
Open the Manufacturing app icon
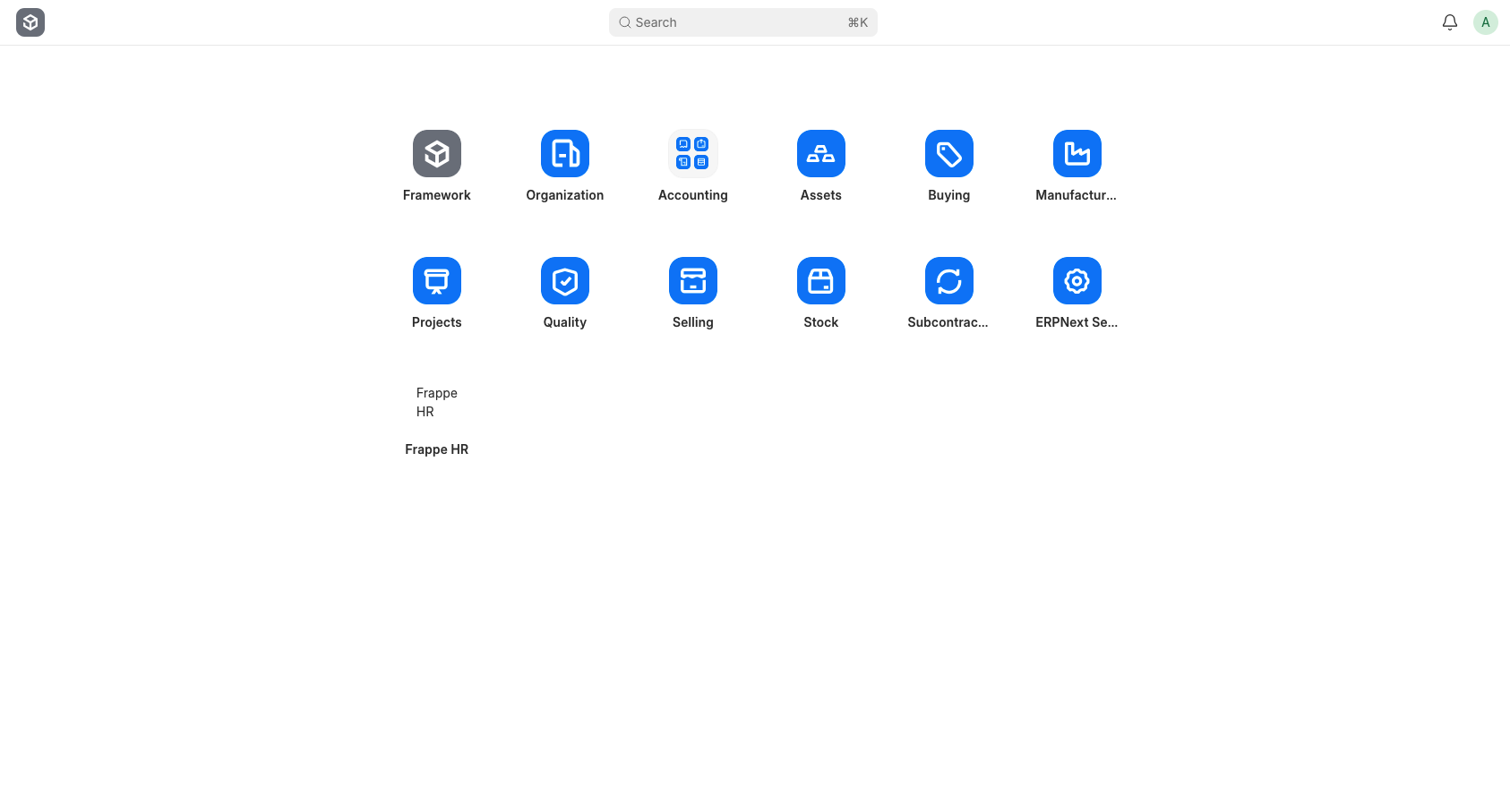(1077, 154)
